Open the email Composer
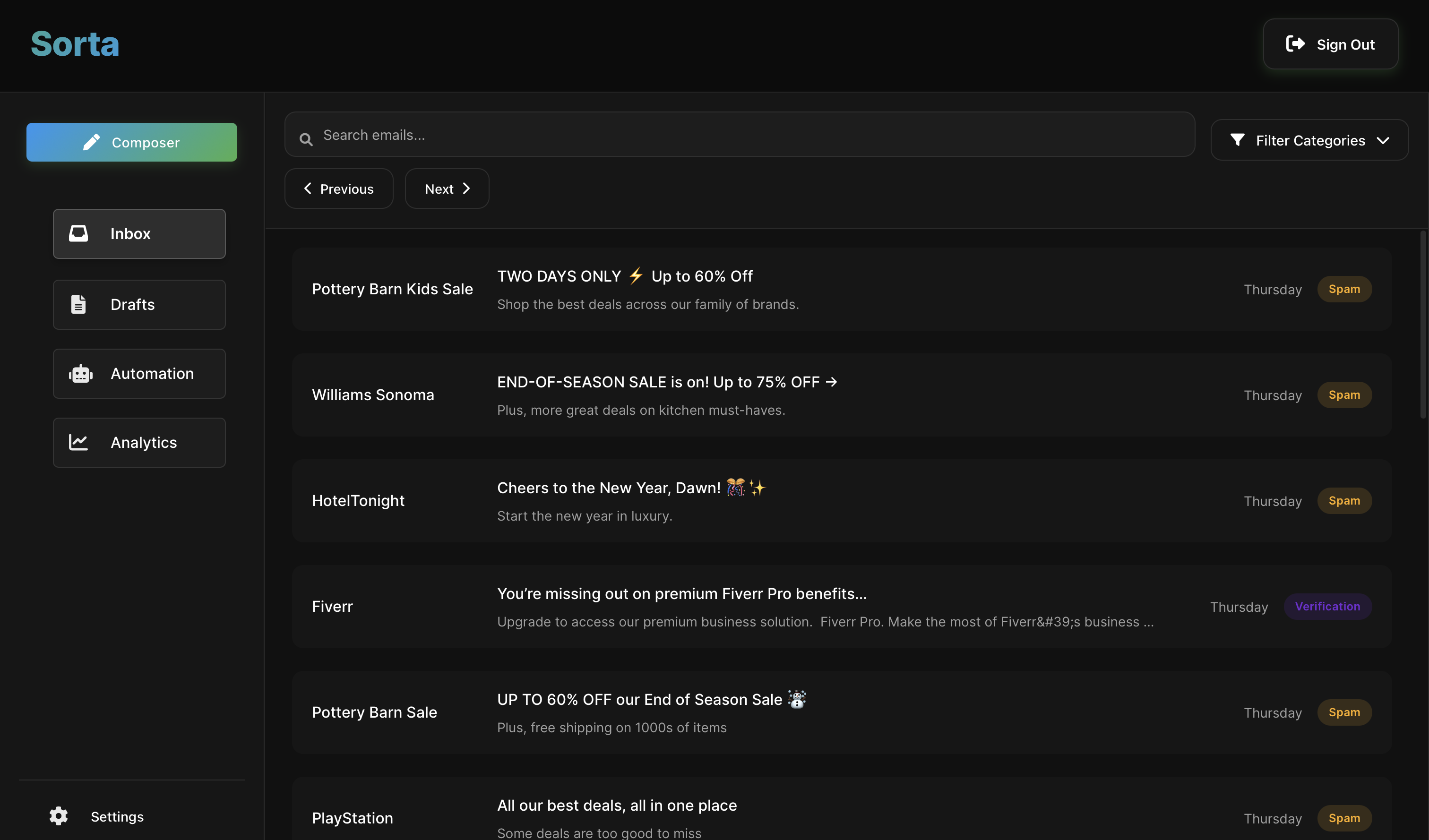 click(131, 142)
